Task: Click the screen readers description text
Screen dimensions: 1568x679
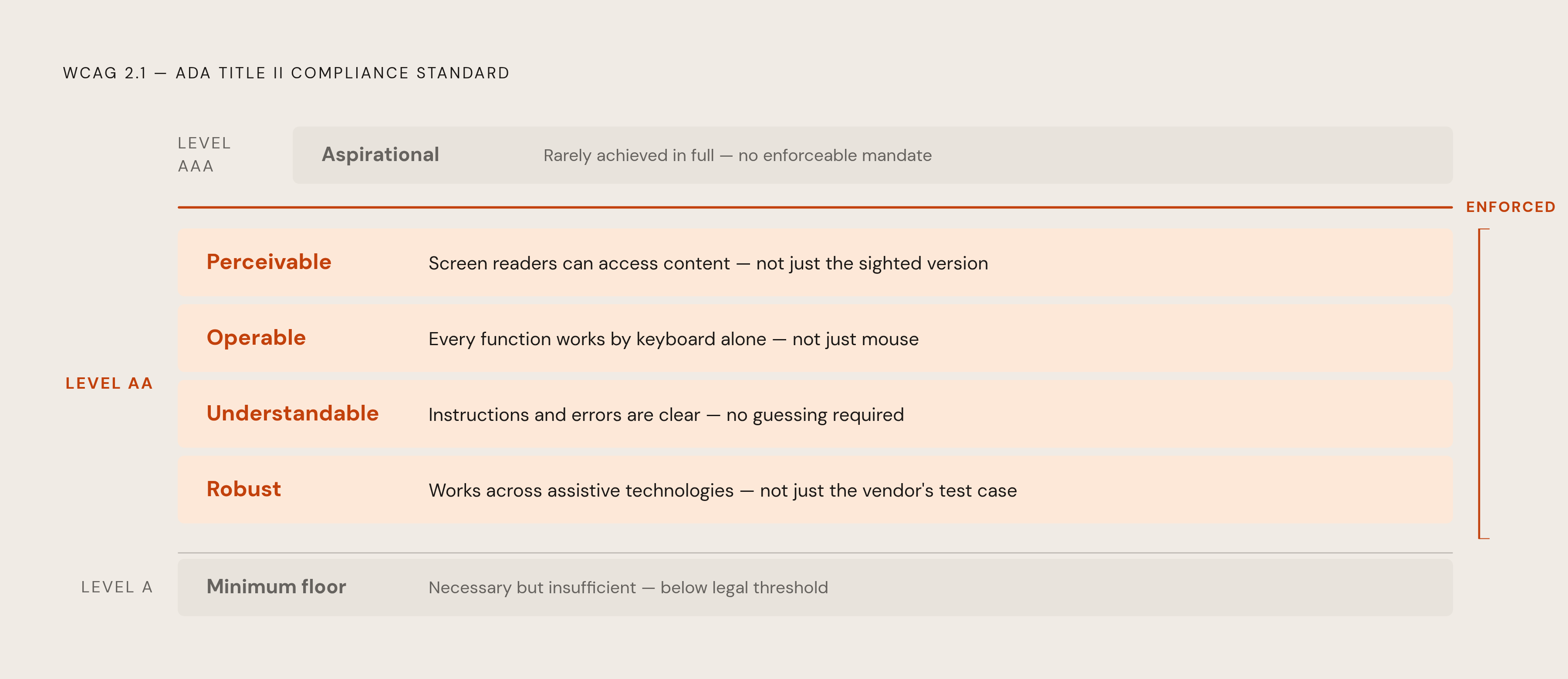Action: [x=708, y=263]
